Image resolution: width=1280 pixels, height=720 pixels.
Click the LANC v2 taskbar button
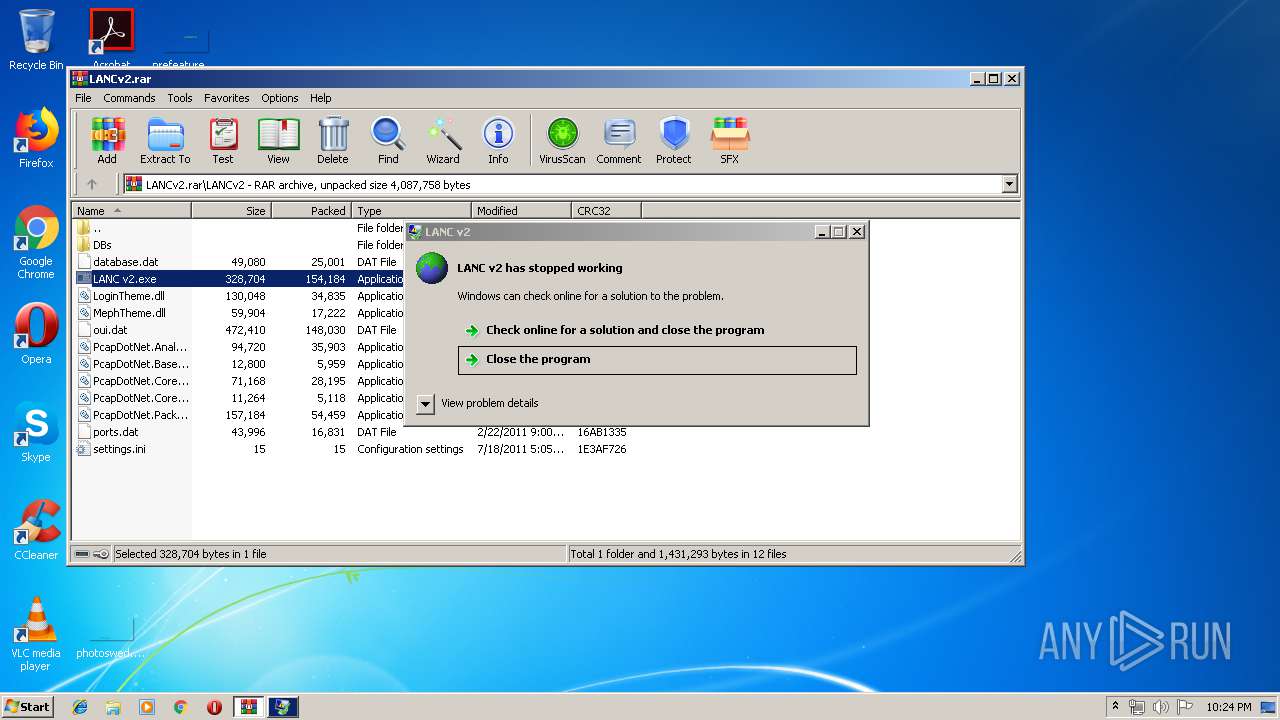[x=283, y=707]
